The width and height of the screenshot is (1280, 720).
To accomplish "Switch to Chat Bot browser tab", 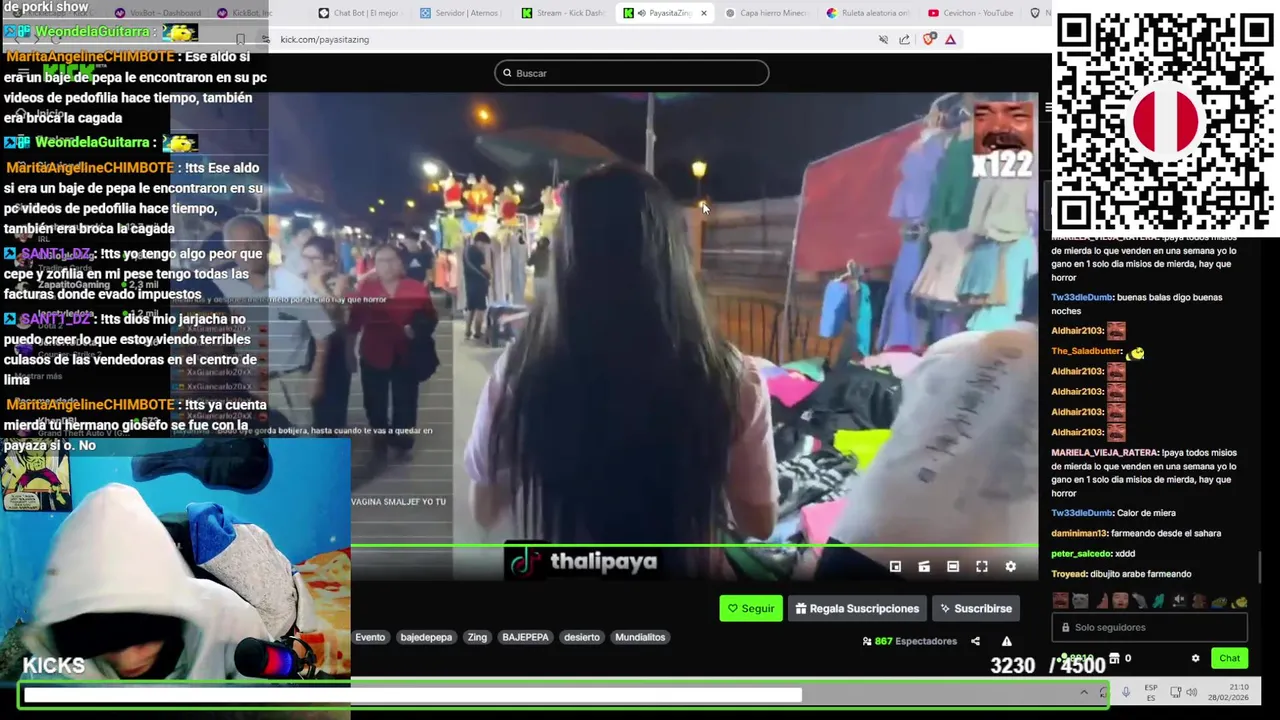I will (358, 13).
